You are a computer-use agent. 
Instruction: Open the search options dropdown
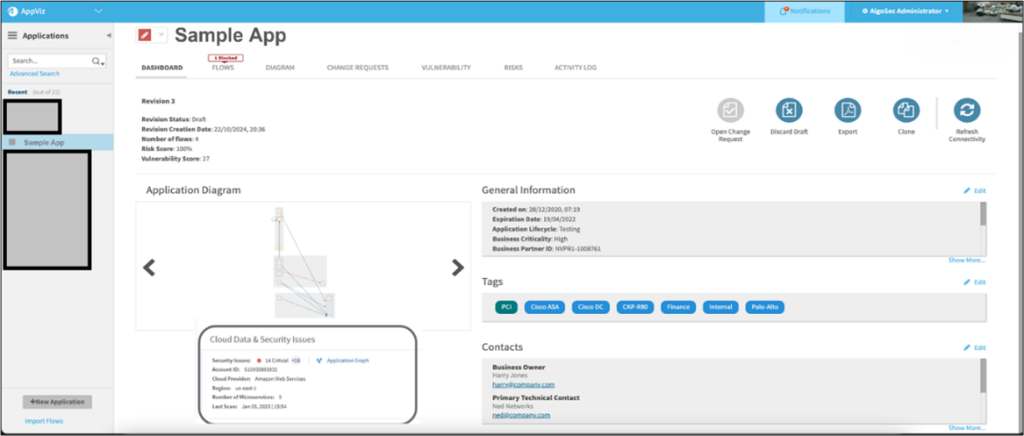tap(100, 62)
